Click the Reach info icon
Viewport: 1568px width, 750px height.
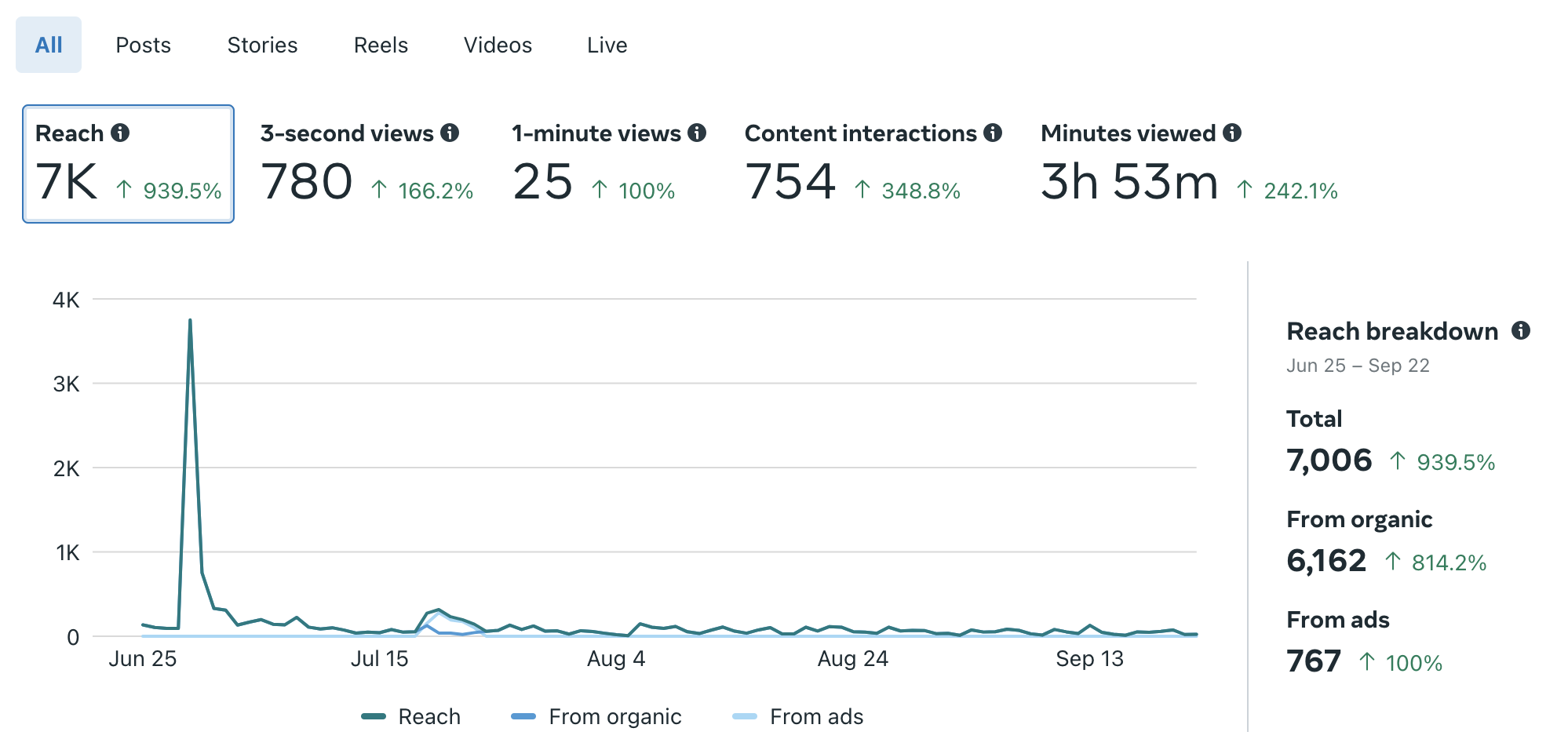pos(120,133)
